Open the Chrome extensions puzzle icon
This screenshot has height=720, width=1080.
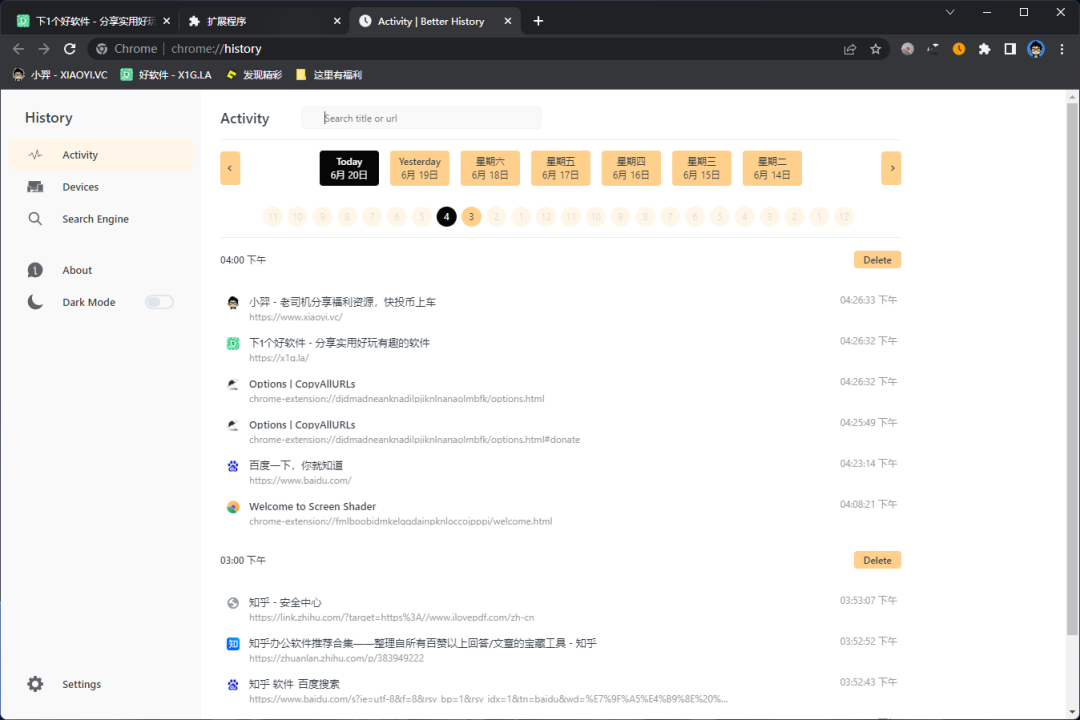point(984,49)
